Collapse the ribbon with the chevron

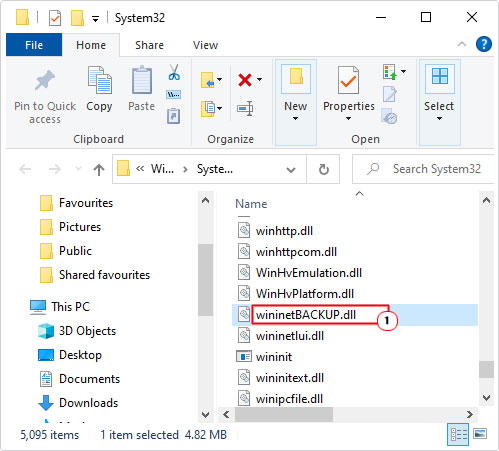tap(462, 44)
